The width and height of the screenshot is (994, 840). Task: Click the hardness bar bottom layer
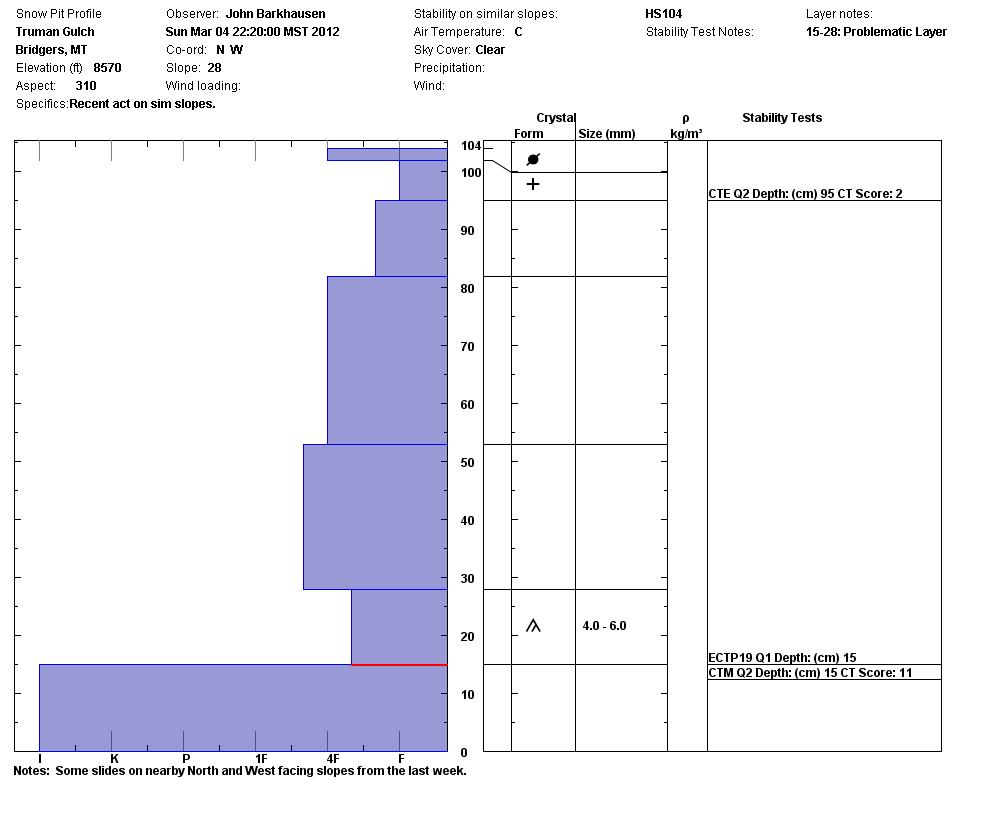[243, 708]
